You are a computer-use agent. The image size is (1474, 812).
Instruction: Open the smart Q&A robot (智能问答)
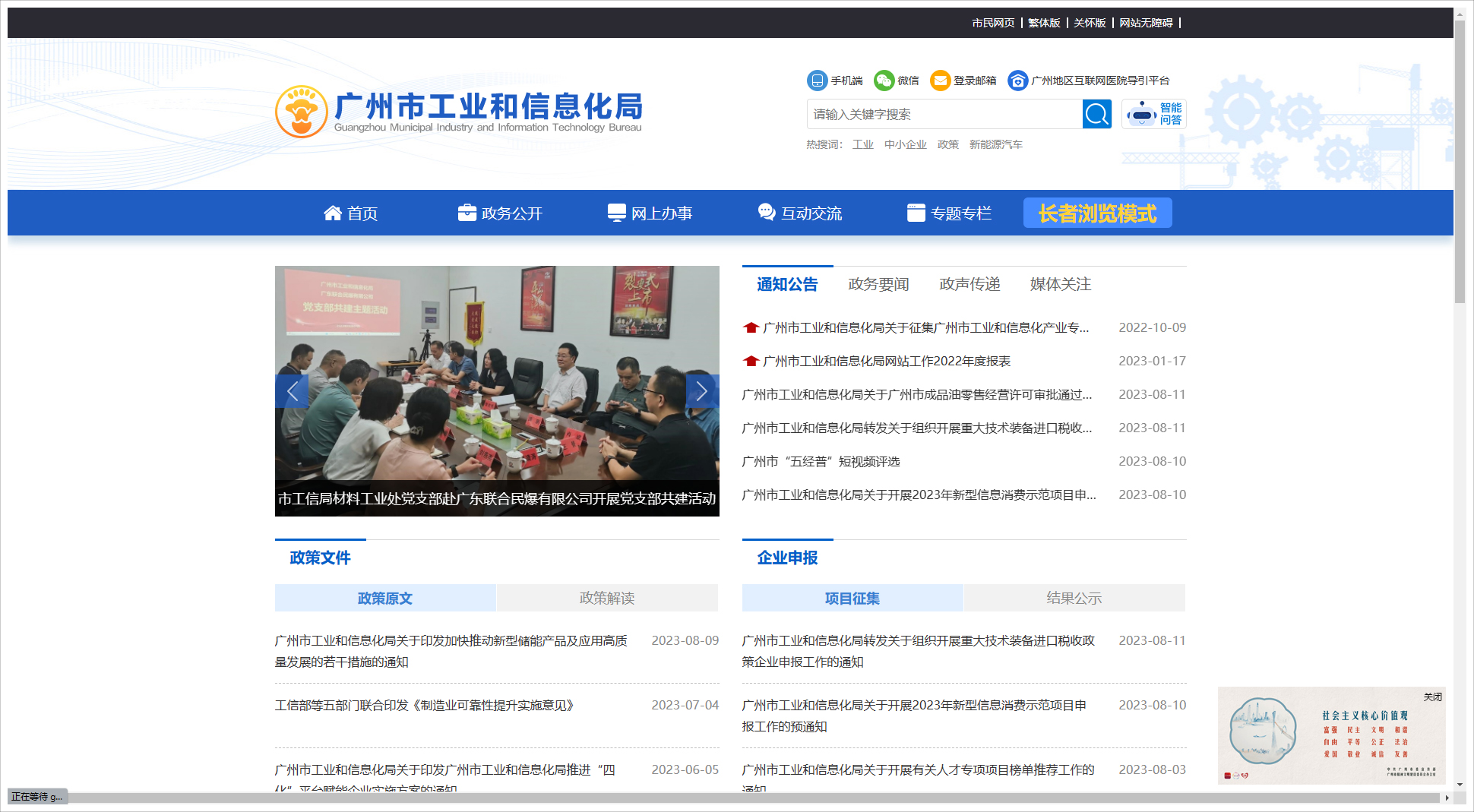[1153, 115]
